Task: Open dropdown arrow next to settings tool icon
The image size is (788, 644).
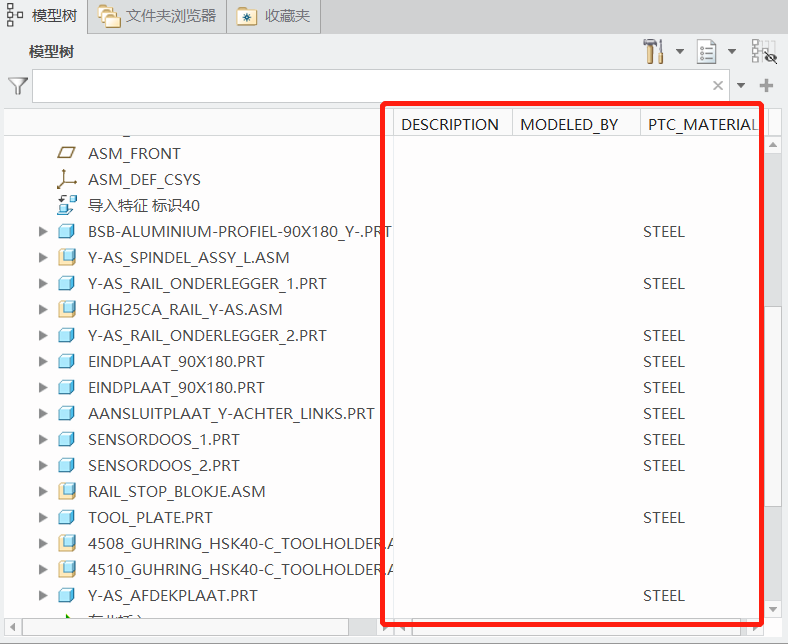Action: pos(680,52)
